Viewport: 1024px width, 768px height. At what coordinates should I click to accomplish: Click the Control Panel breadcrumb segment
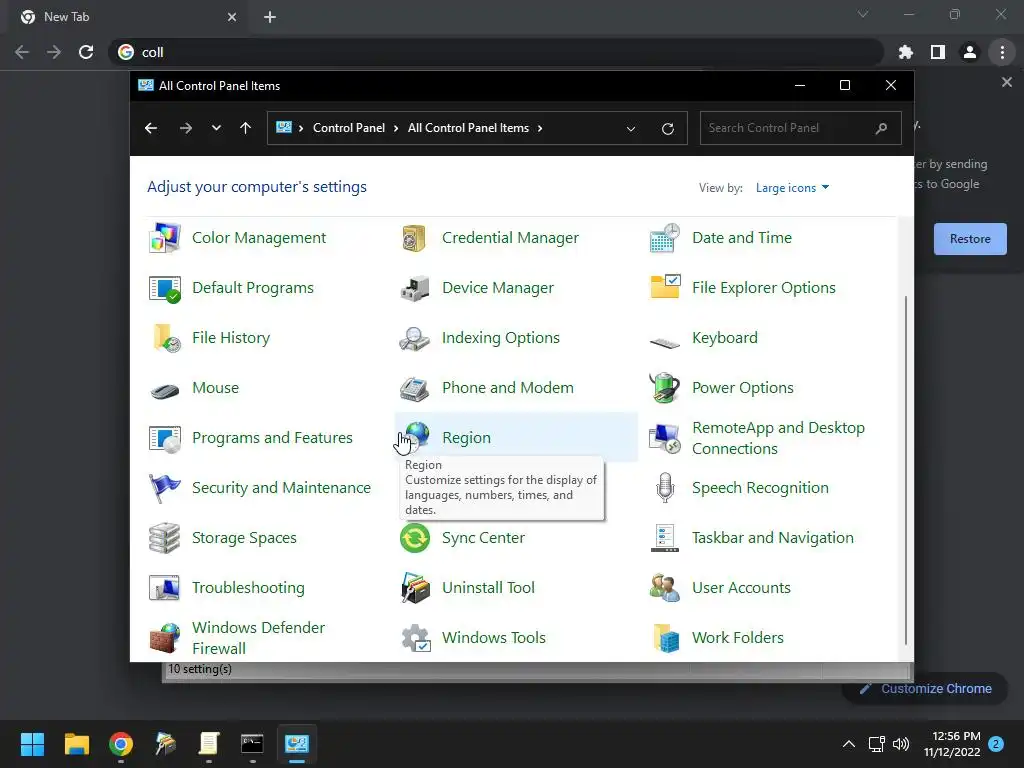tap(349, 128)
